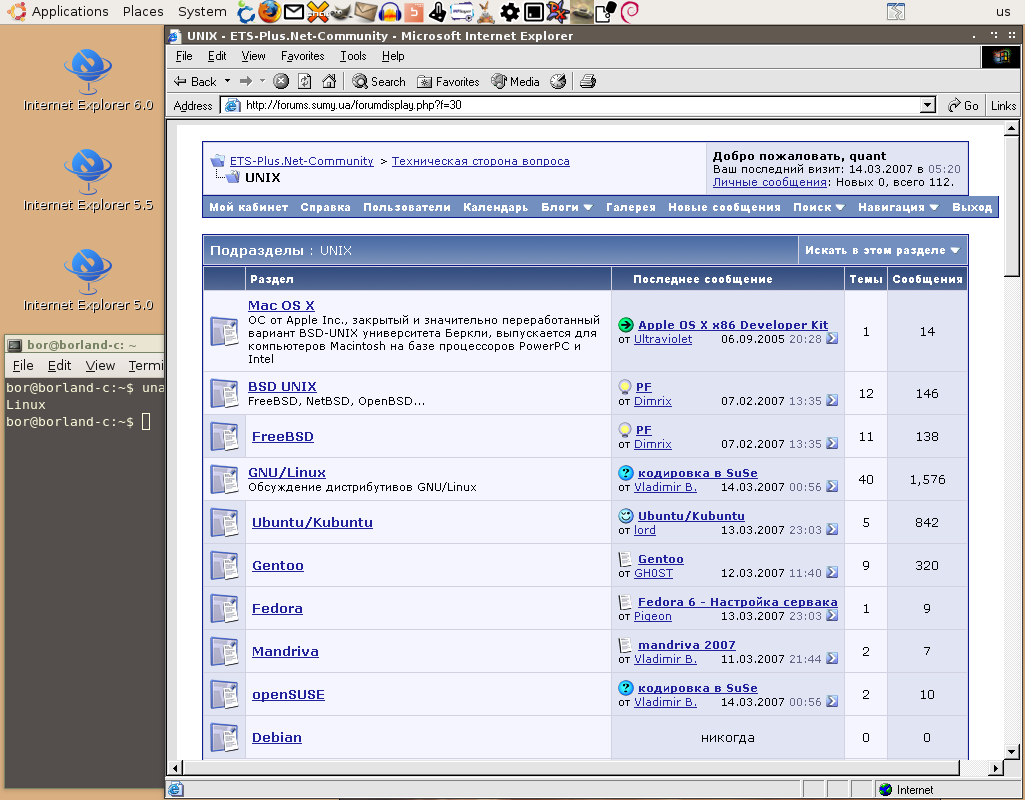The width and height of the screenshot is (1025, 800).
Task: Click the Debian swirl panel icon
Action: pos(630,12)
